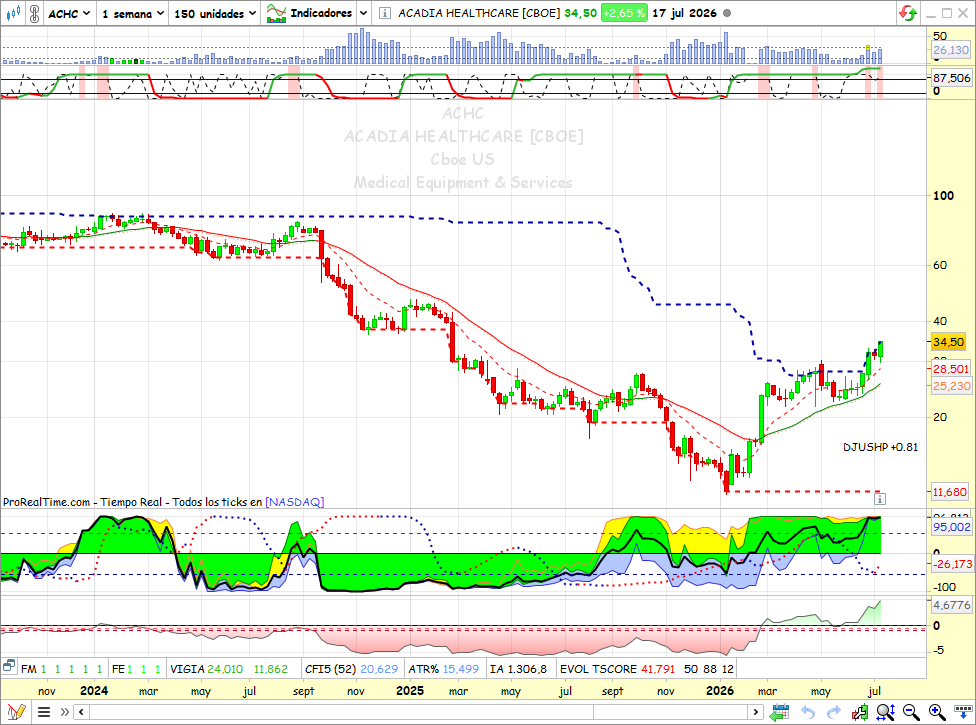Click the 2024 label on the time axis
The width and height of the screenshot is (976, 725).
pyautogui.click(x=94, y=691)
